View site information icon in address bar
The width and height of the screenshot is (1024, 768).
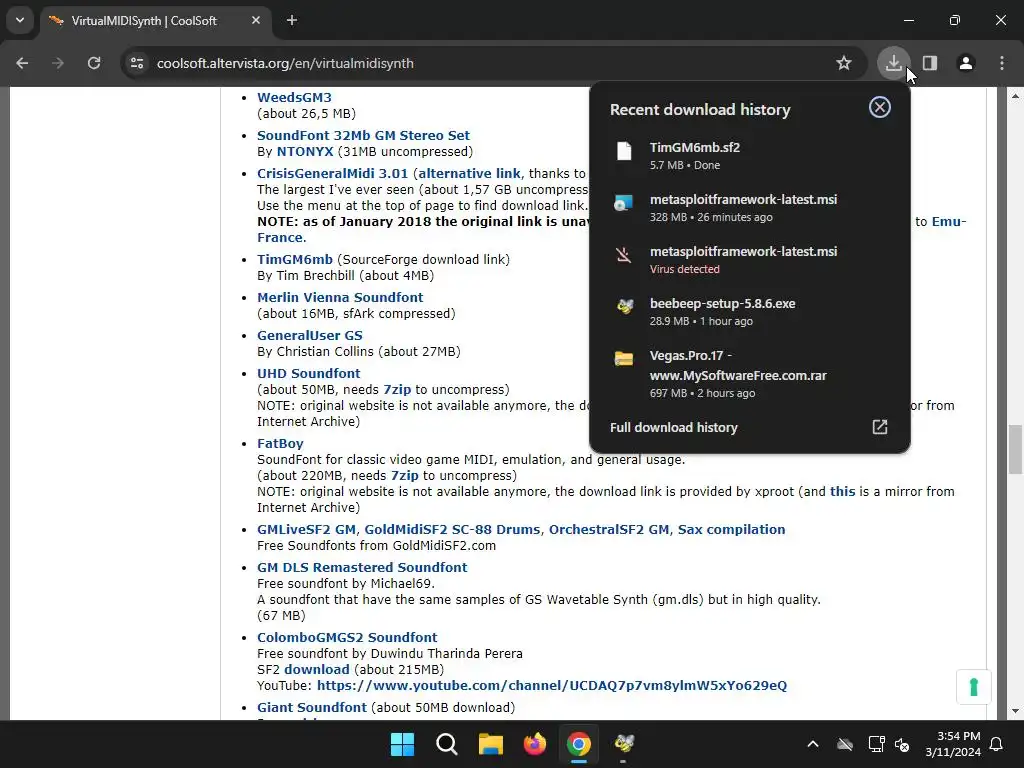137,63
